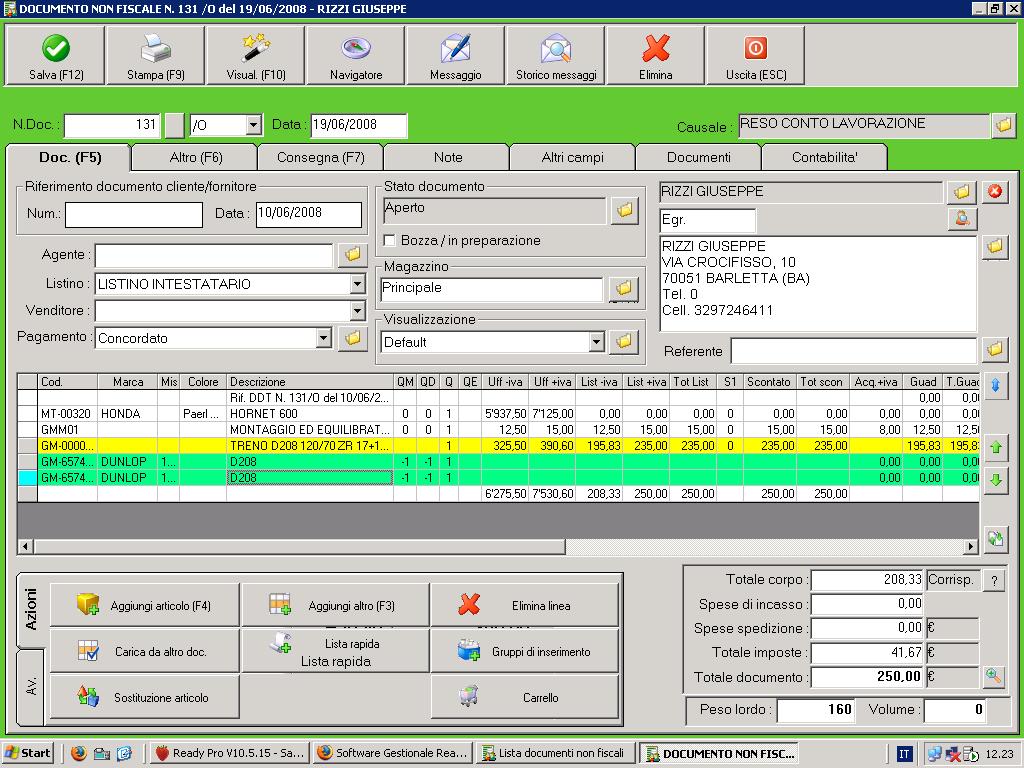
Task: Enable Bozza / in preparazione checkbox
Action: point(390,241)
